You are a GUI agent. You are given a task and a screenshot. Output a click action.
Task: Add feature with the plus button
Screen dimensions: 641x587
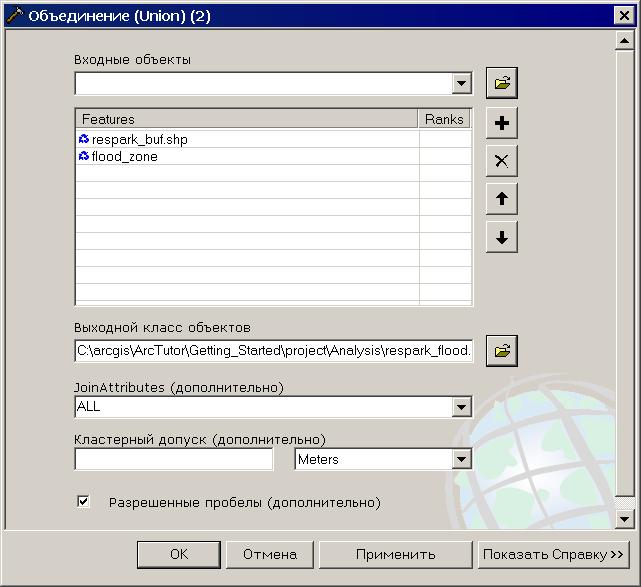tap(502, 123)
